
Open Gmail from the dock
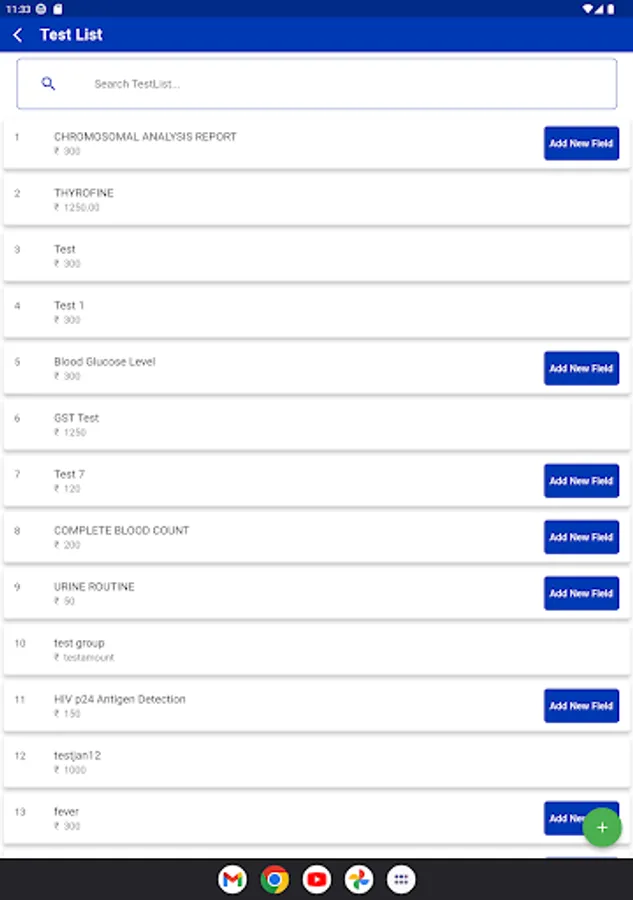(x=232, y=879)
